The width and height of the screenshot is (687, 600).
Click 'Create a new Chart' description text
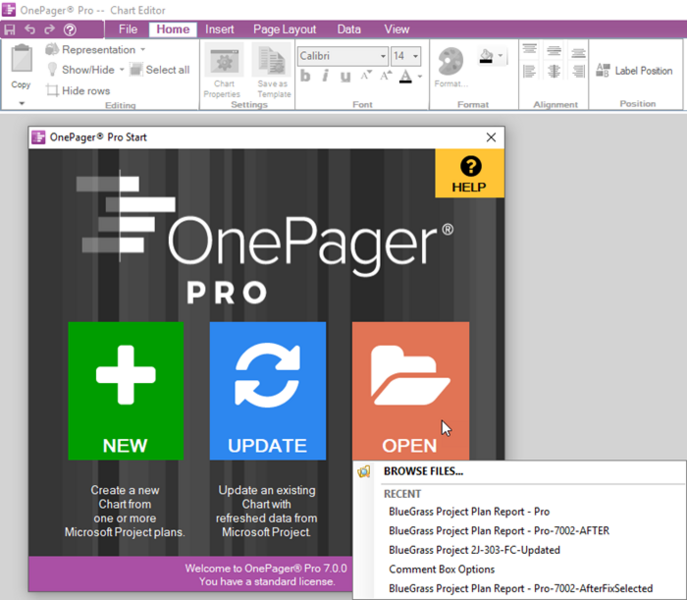125,511
